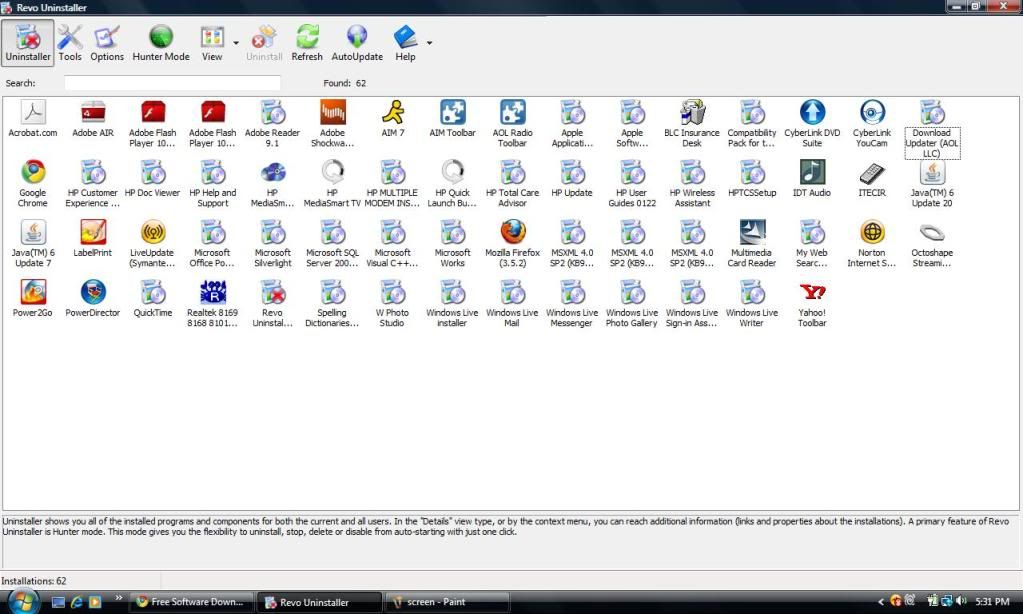Refresh the installed programs list
This screenshot has height=614, width=1023.
pyautogui.click(x=307, y=43)
